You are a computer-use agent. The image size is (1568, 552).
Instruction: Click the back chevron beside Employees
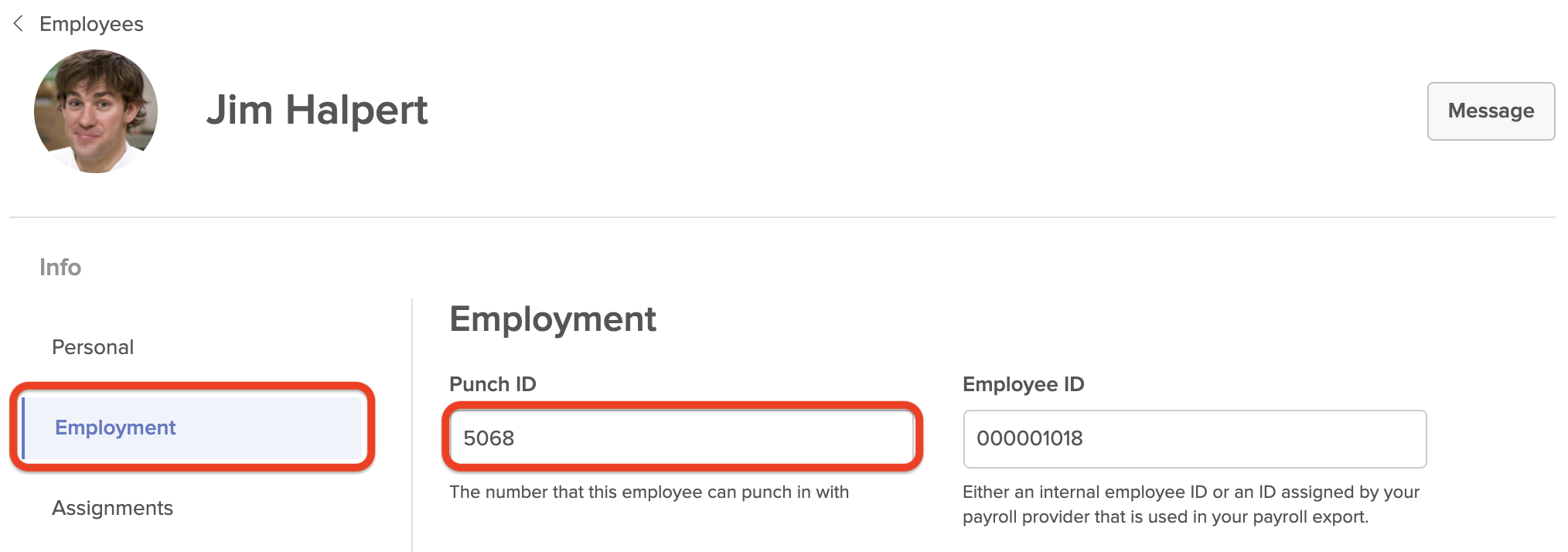19,24
